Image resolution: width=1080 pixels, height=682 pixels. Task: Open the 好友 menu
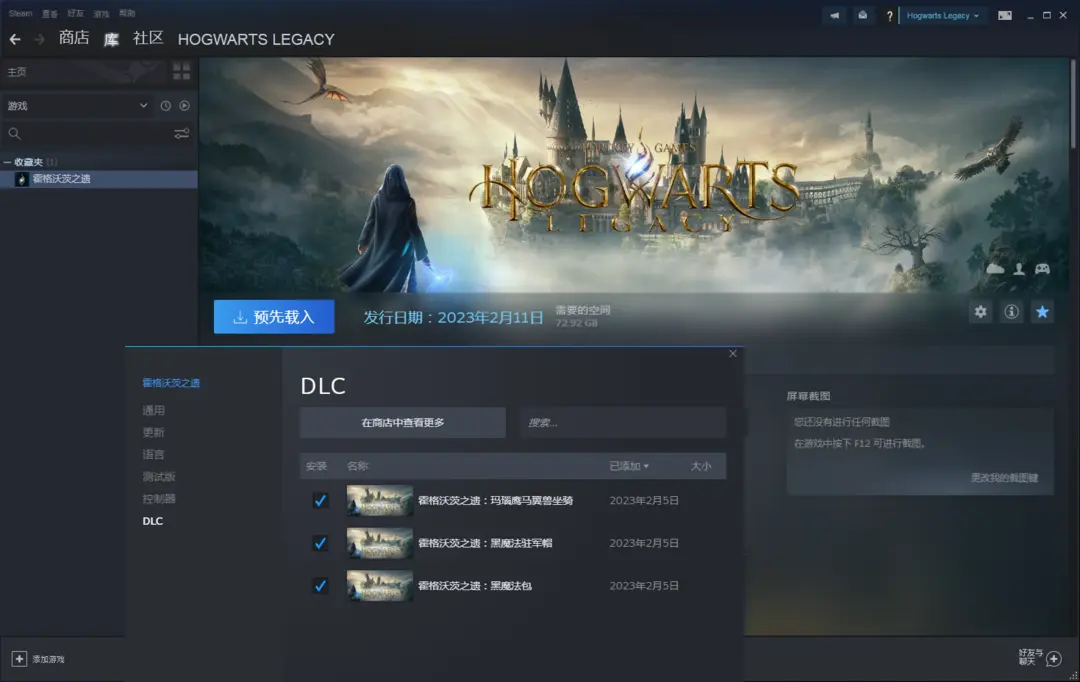coord(76,13)
